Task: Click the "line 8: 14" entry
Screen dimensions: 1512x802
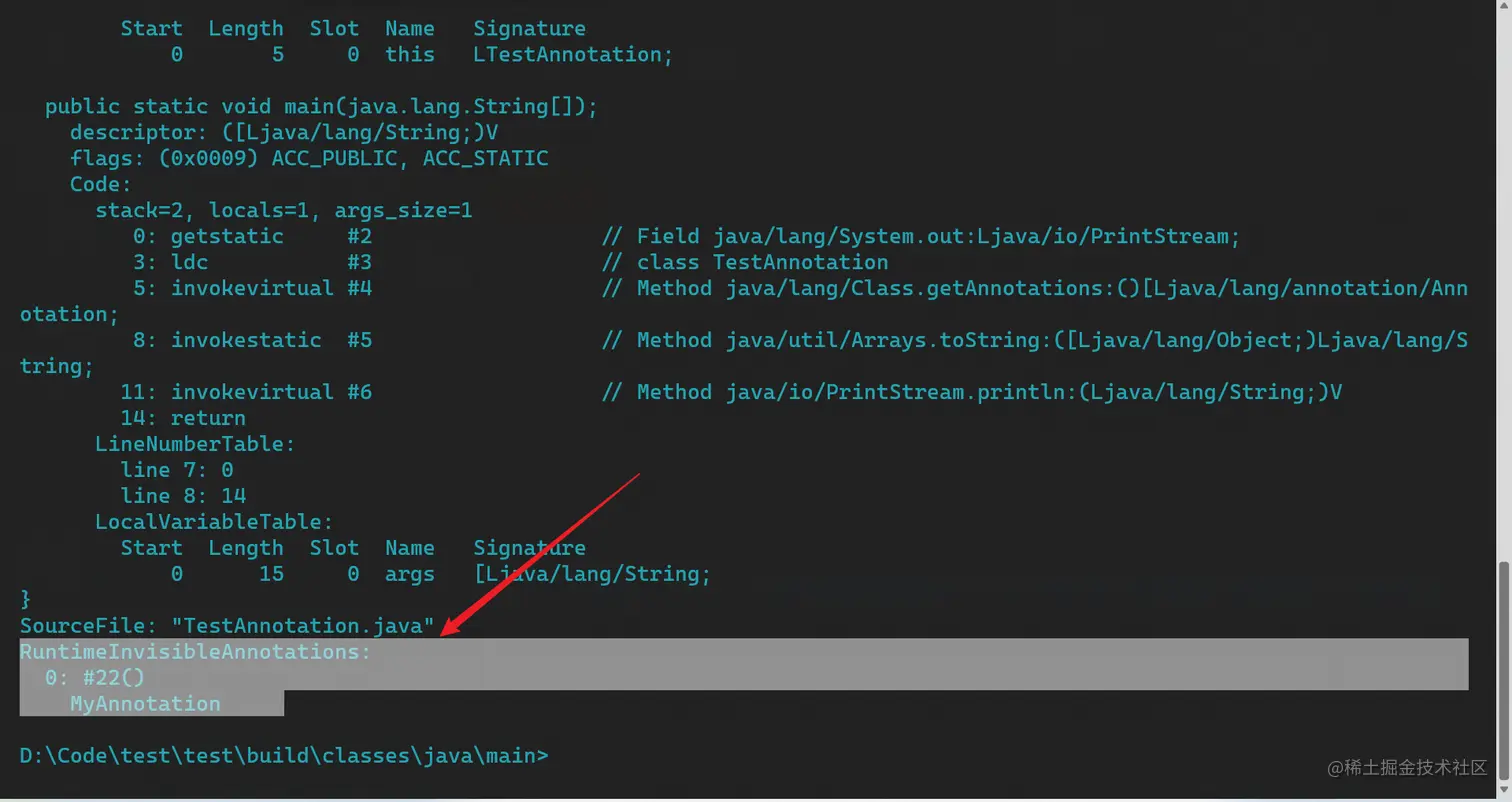Action: [x=183, y=496]
